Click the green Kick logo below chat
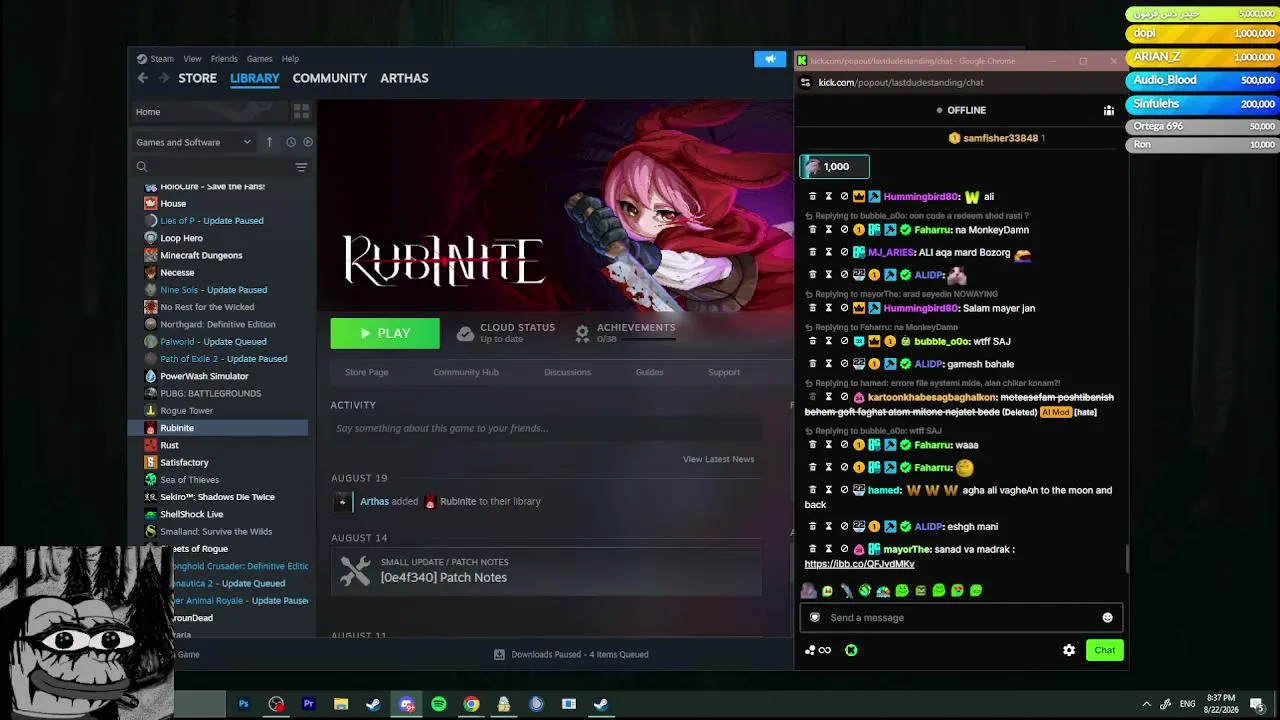The image size is (1280, 720). click(851, 650)
